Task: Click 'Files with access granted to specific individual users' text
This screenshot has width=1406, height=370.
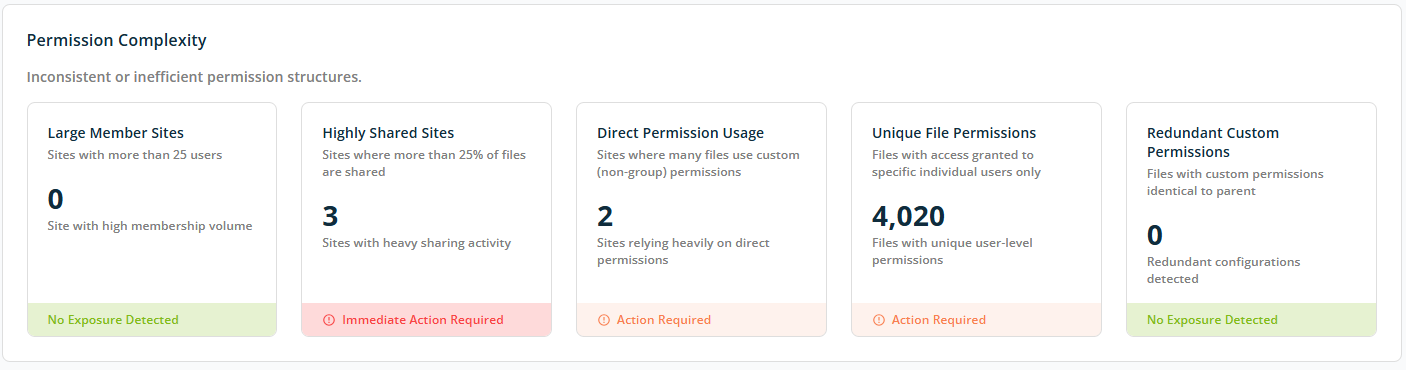Action: pos(956,163)
